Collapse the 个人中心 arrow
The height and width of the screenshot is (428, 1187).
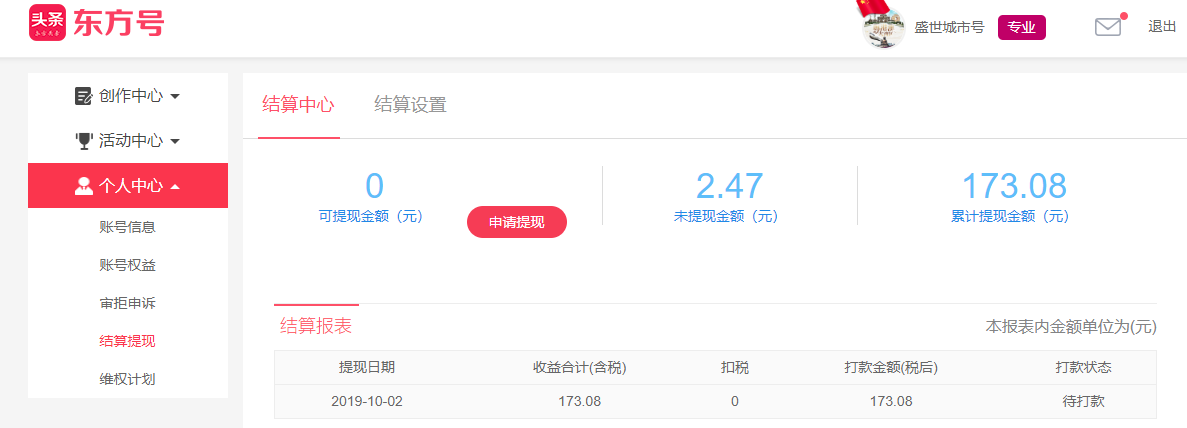(x=175, y=186)
